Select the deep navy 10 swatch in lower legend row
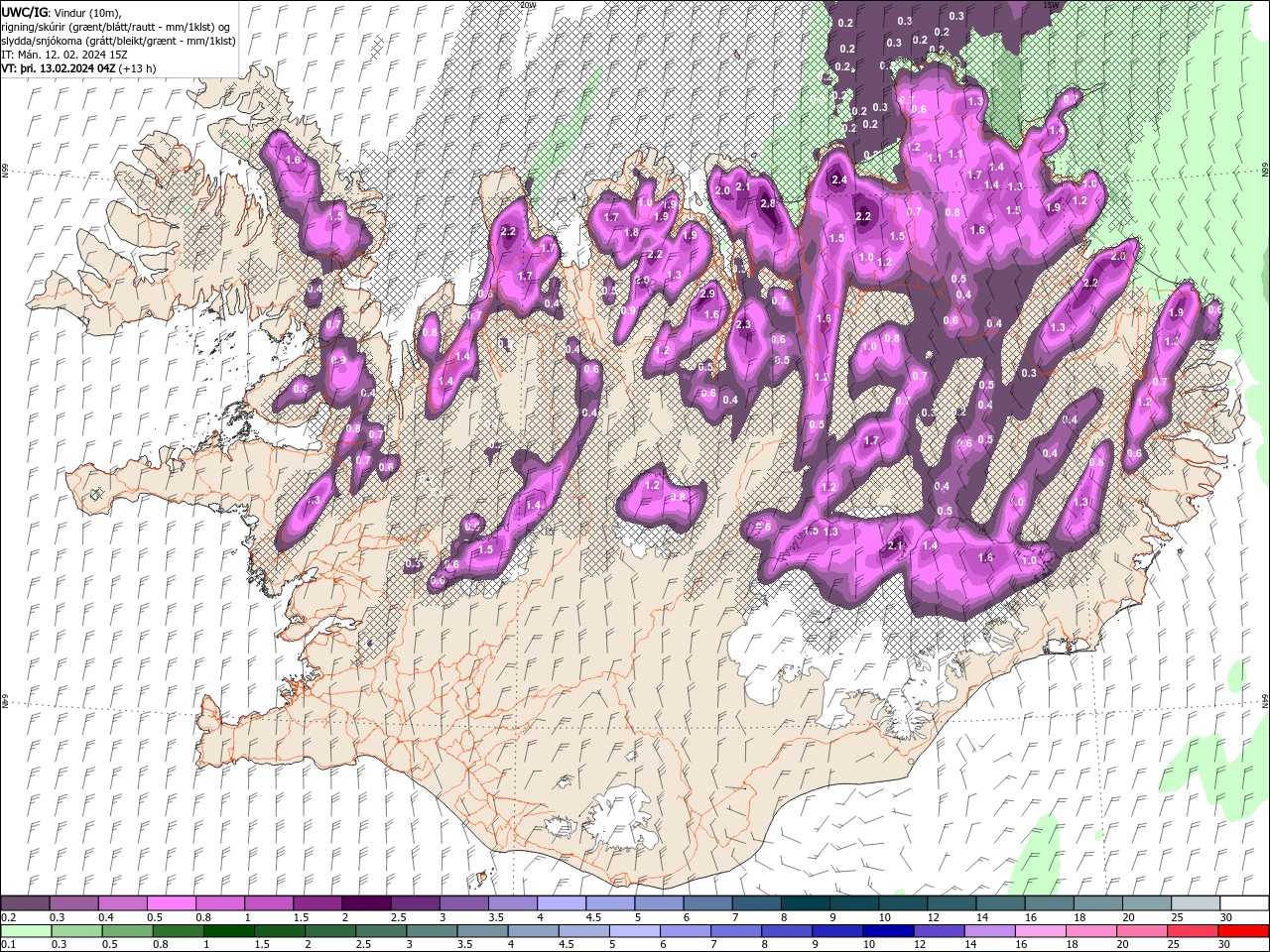The width and height of the screenshot is (1270, 952). click(x=887, y=931)
